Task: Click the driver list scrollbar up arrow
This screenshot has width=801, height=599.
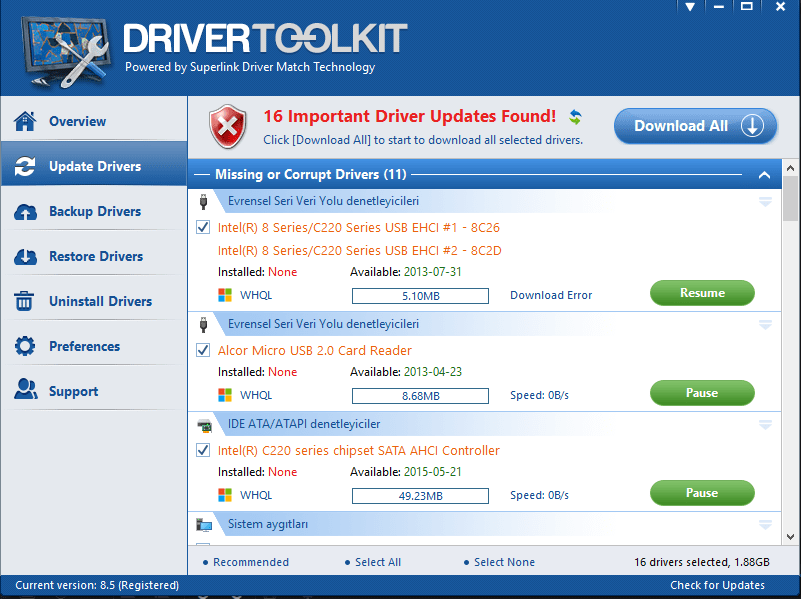Action: tap(790, 168)
